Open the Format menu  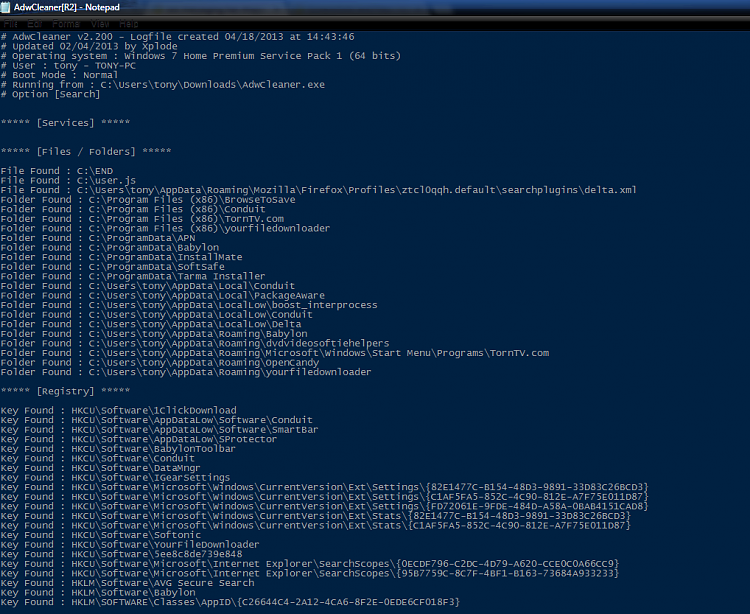(x=66, y=23)
